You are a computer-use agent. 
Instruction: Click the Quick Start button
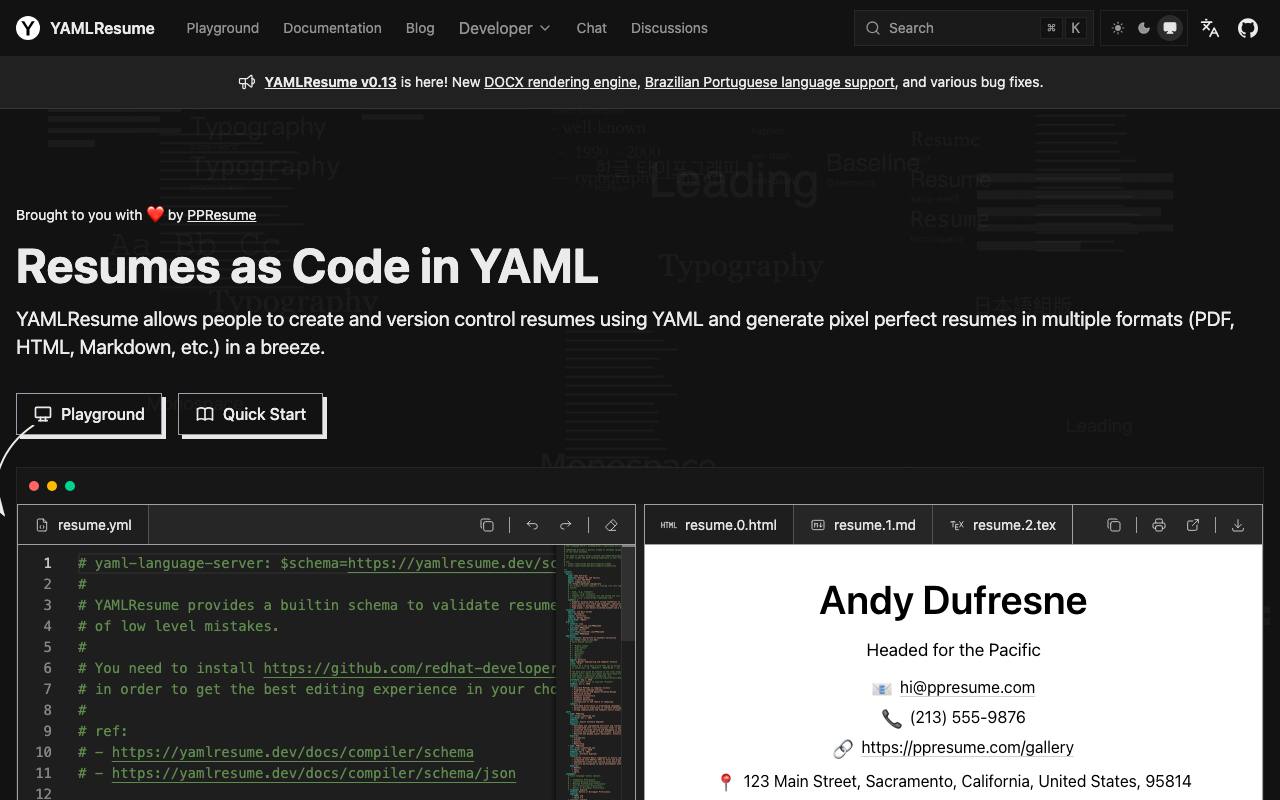click(250, 414)
